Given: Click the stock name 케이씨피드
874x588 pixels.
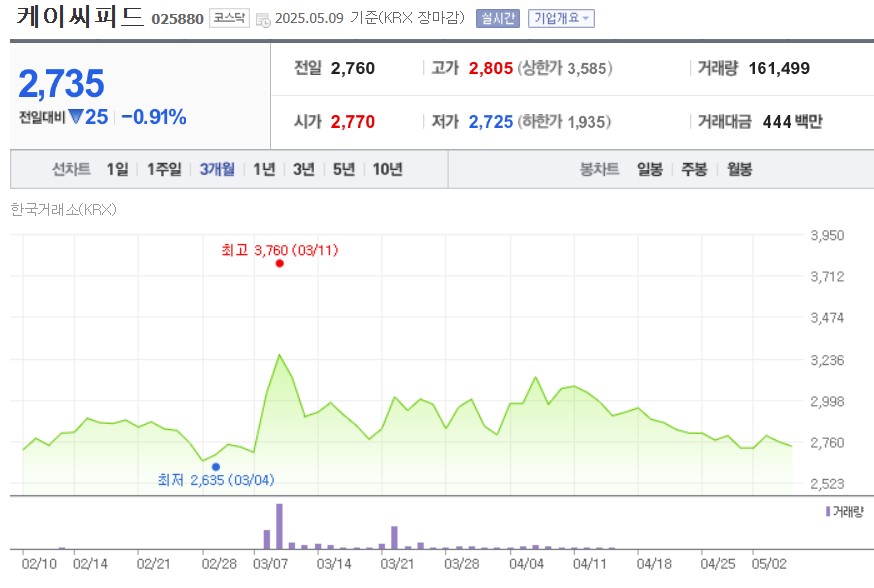Looking at the screenshot, I should coord(80,17).
